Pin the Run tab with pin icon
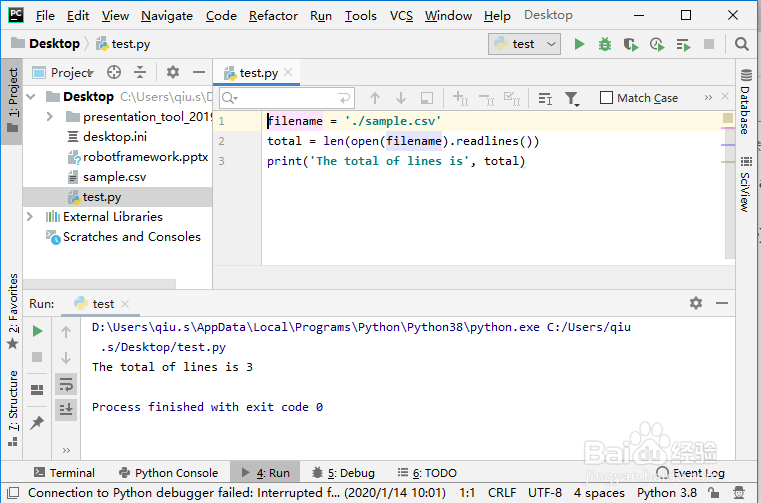Viewport: 761px width, 503px height. [x=37, y=422]
